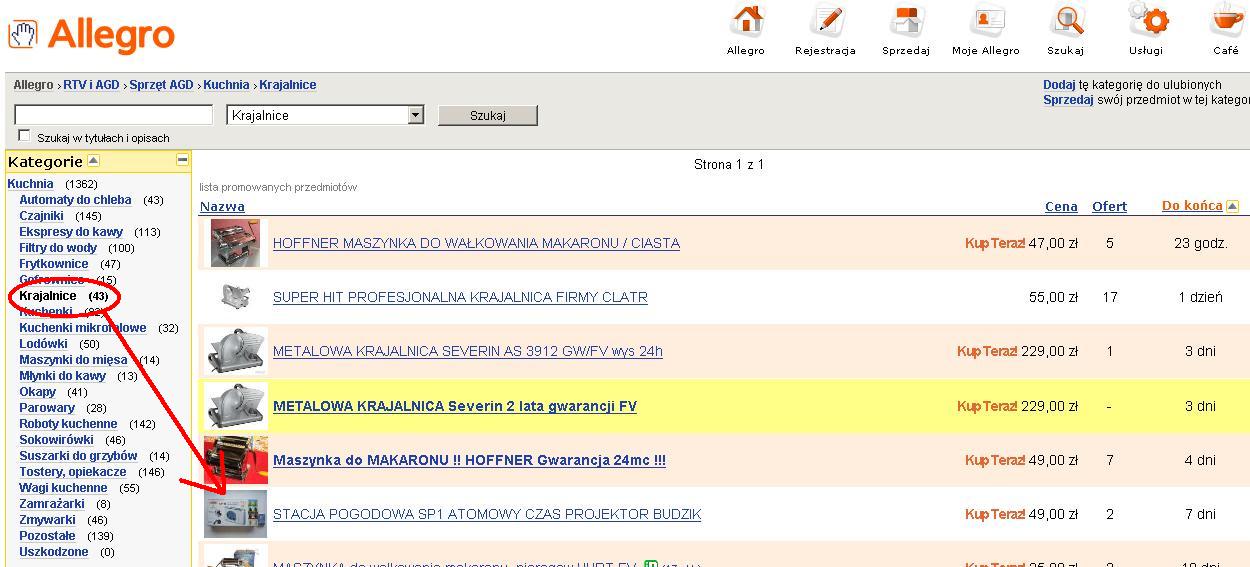Select Lodówki category
The width and height of the screenshot is (1250, 567).
click(x=43, y=344)
